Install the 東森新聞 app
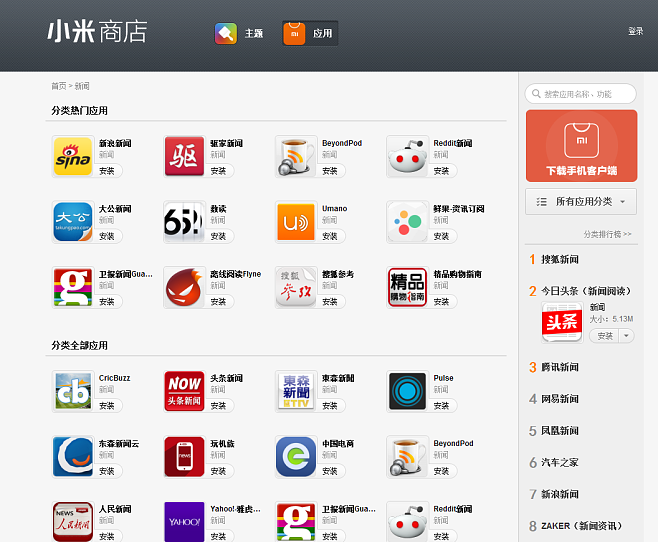658x542 pixels. tap(330, 406)
